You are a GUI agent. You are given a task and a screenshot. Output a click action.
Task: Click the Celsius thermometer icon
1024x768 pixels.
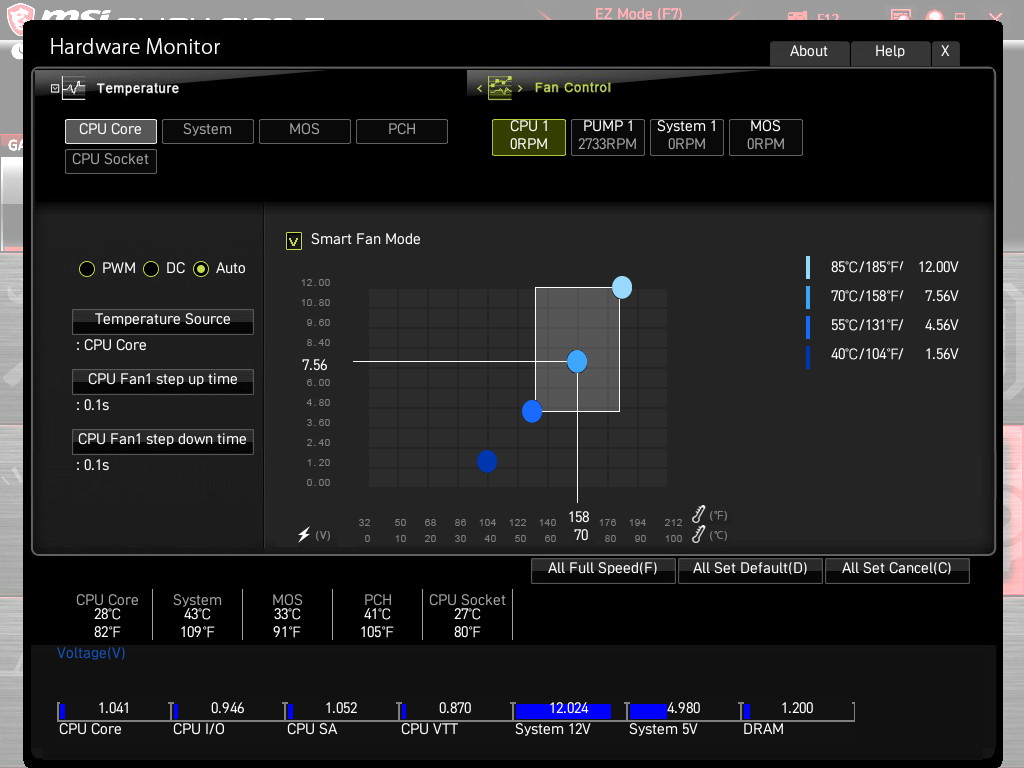pyautogui.click(x=698, y=535)
